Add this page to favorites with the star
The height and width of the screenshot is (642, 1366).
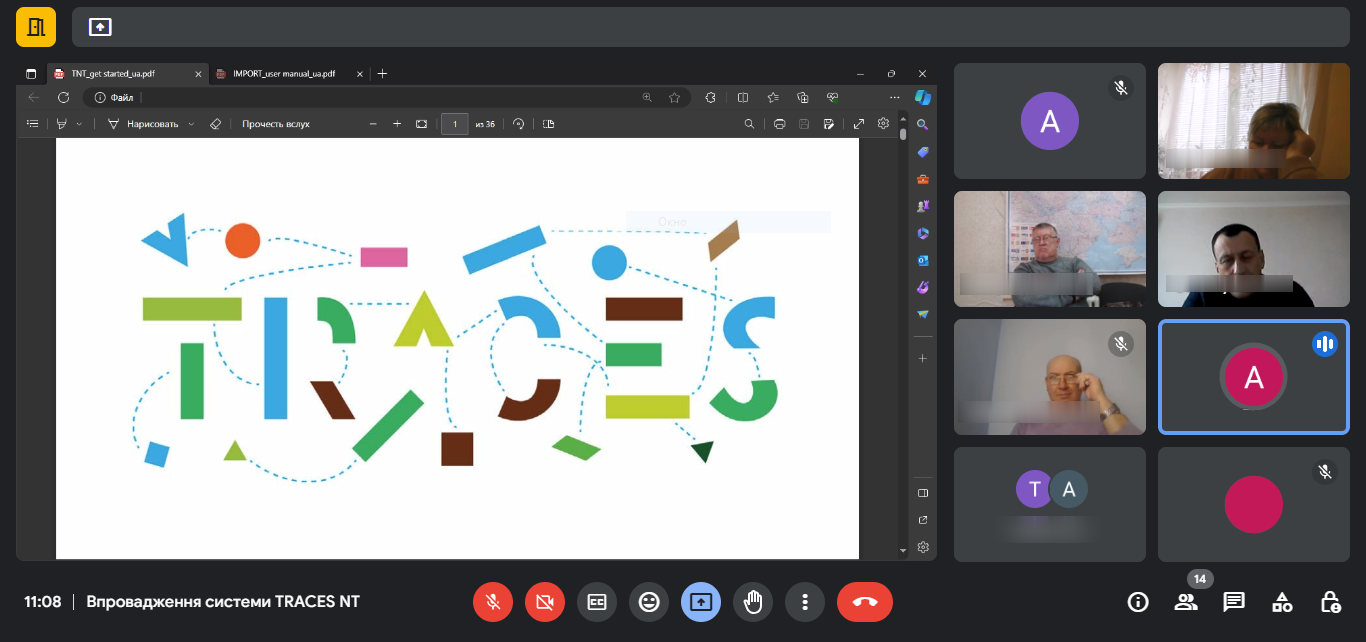pyautogui.click(x=675, y=98)
